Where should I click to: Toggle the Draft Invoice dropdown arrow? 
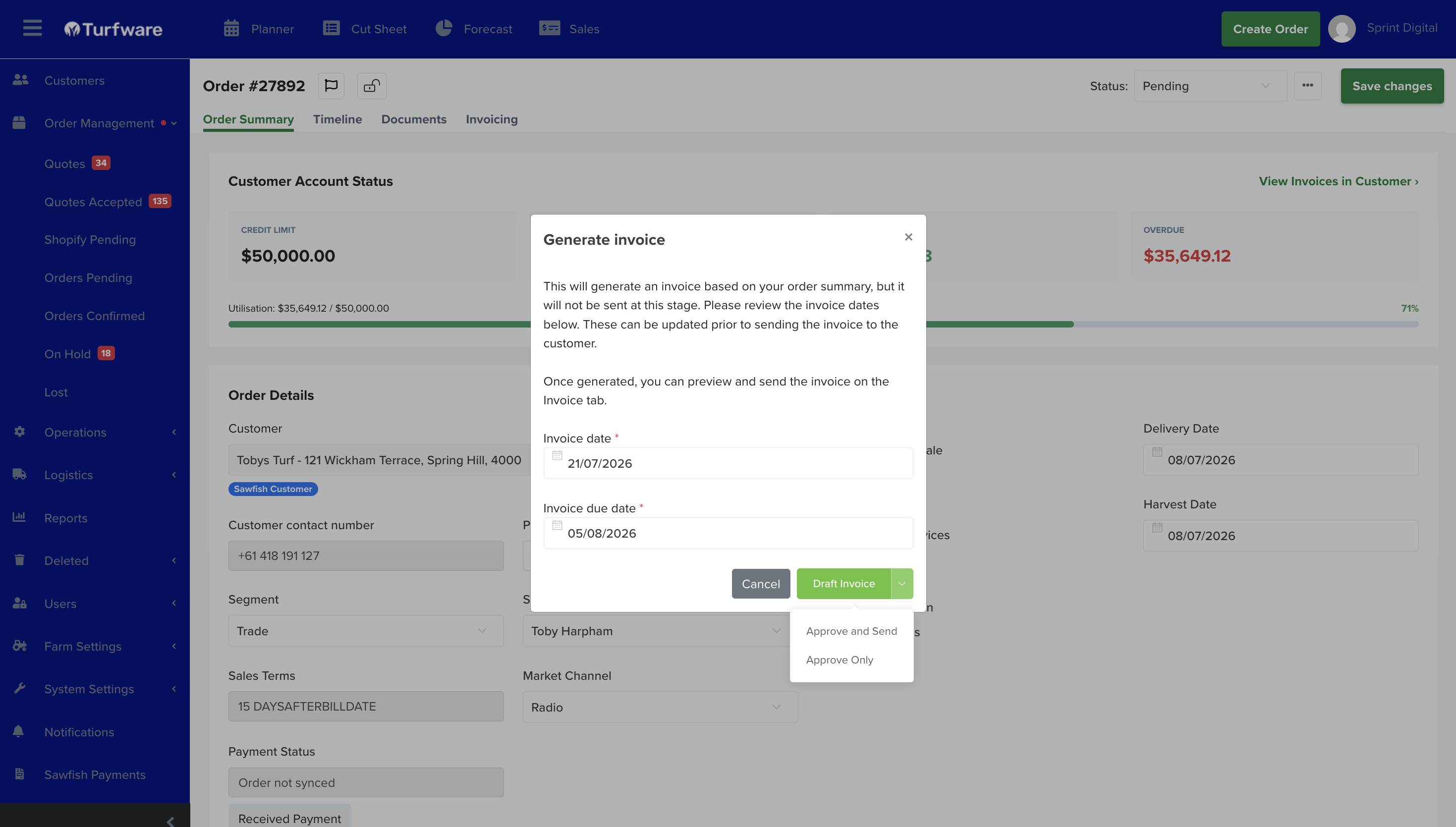[901, 583]
